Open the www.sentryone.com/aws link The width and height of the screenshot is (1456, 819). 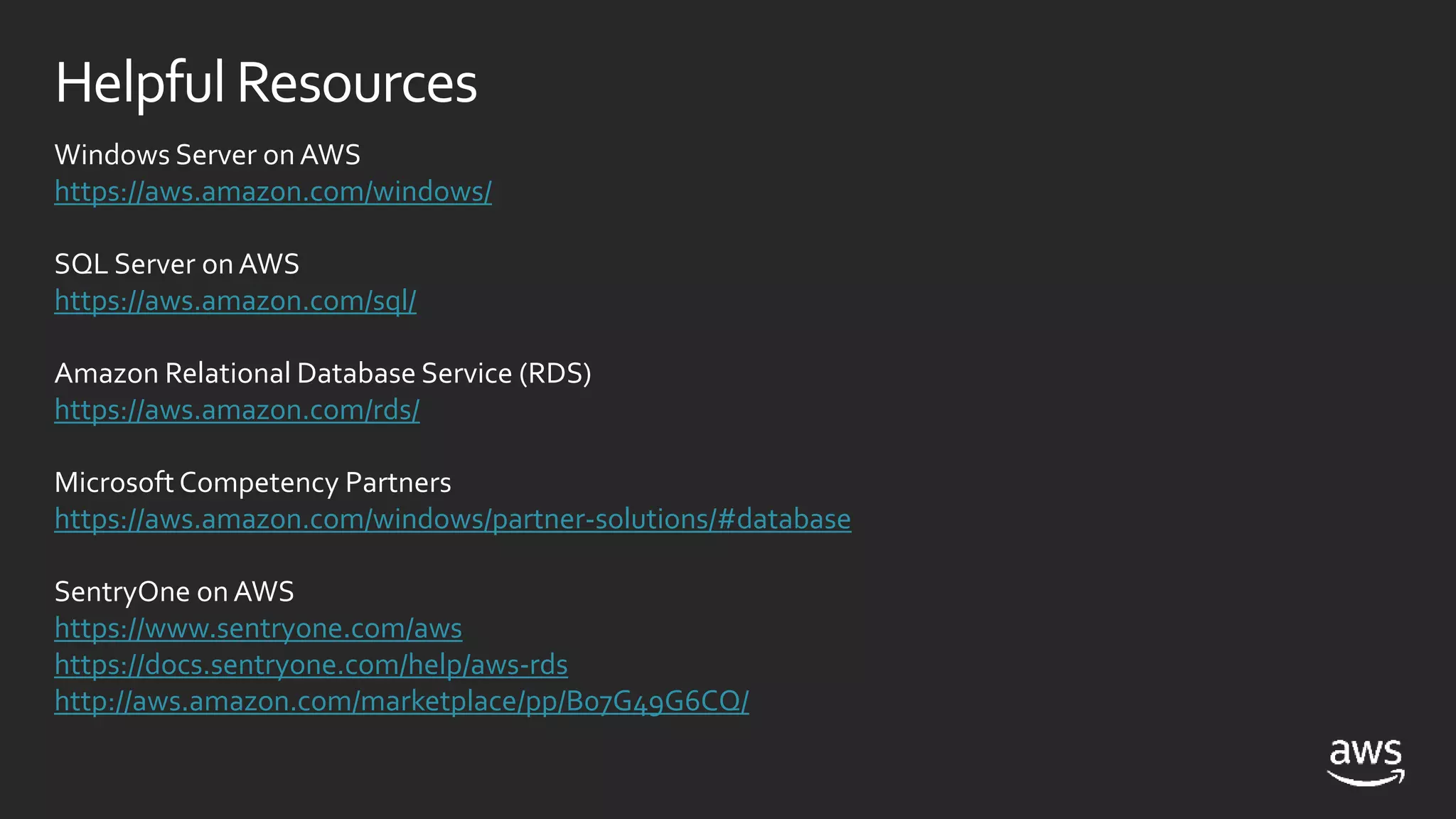tap(259, 629)
